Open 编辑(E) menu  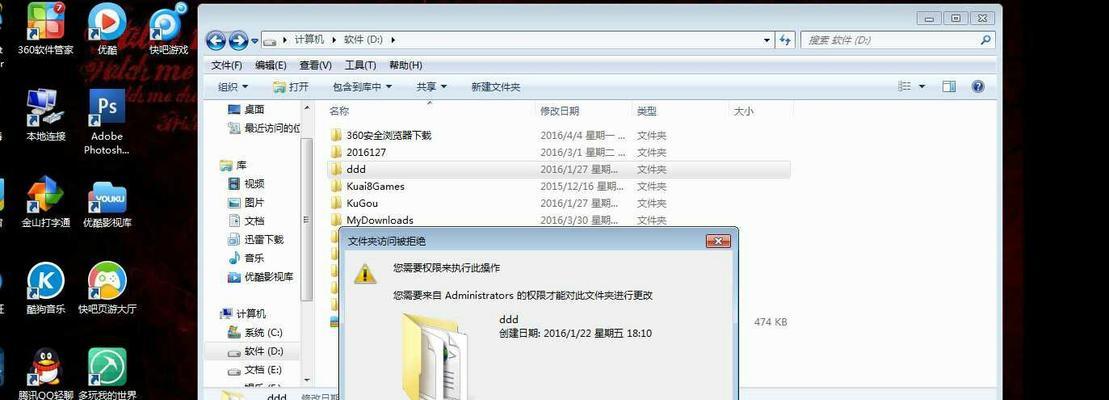(x=271, y=65)
